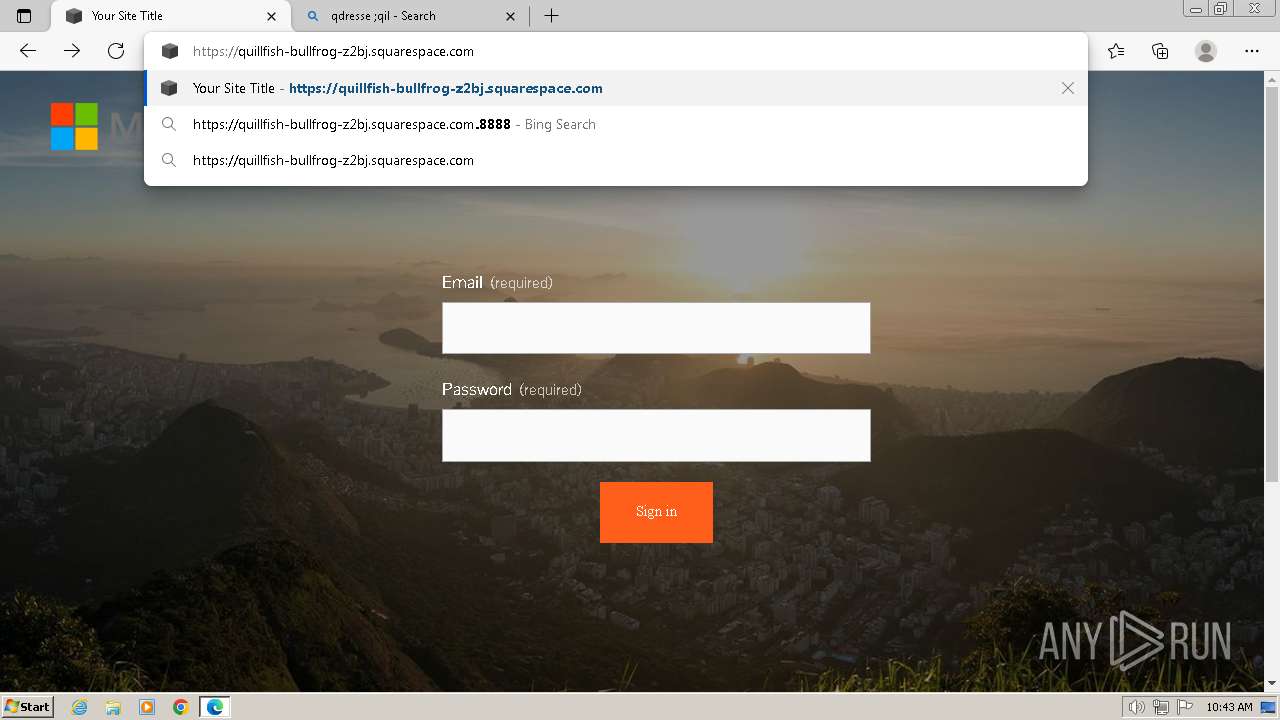
Task: Reload the page with the refresh icon
Action: tap(116, 51)
